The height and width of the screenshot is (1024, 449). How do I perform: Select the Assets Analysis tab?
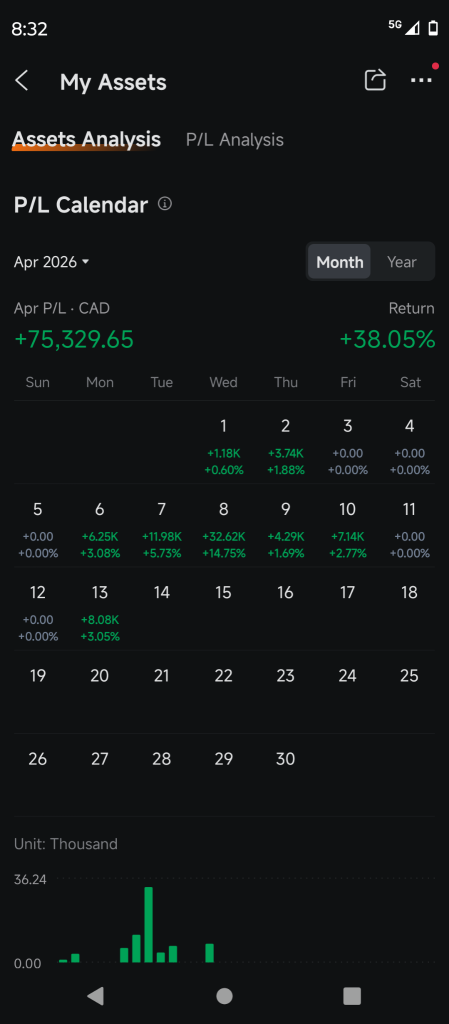pos(87,139)
